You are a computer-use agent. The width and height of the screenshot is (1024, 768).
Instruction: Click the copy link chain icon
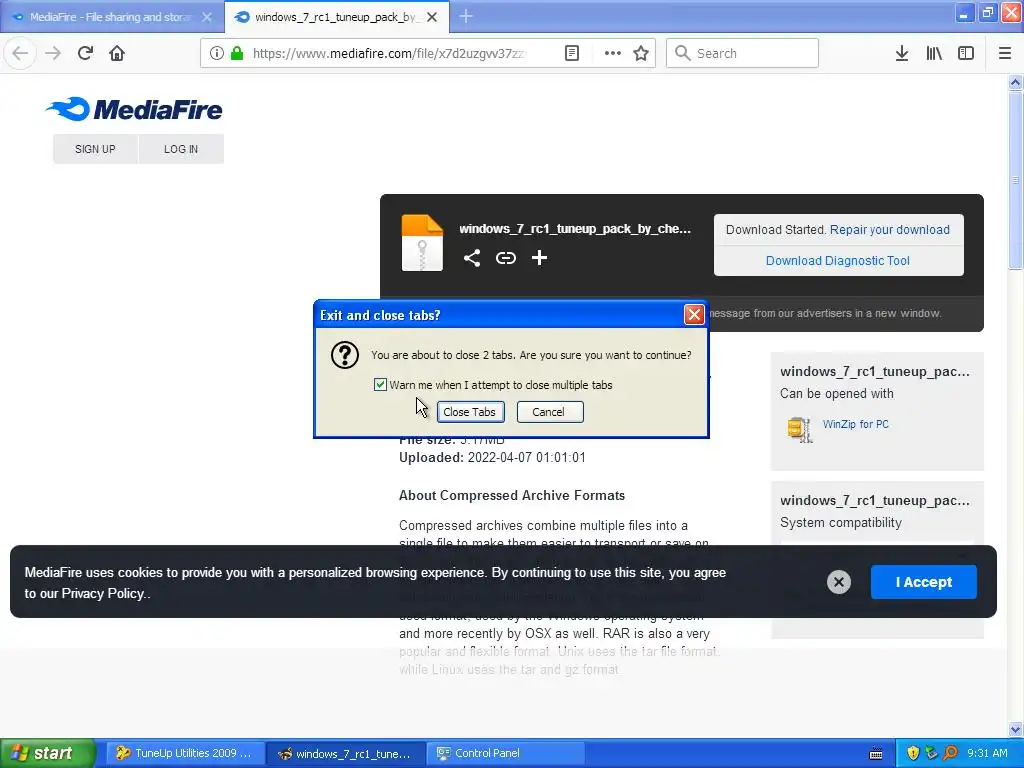click(505, 258)
